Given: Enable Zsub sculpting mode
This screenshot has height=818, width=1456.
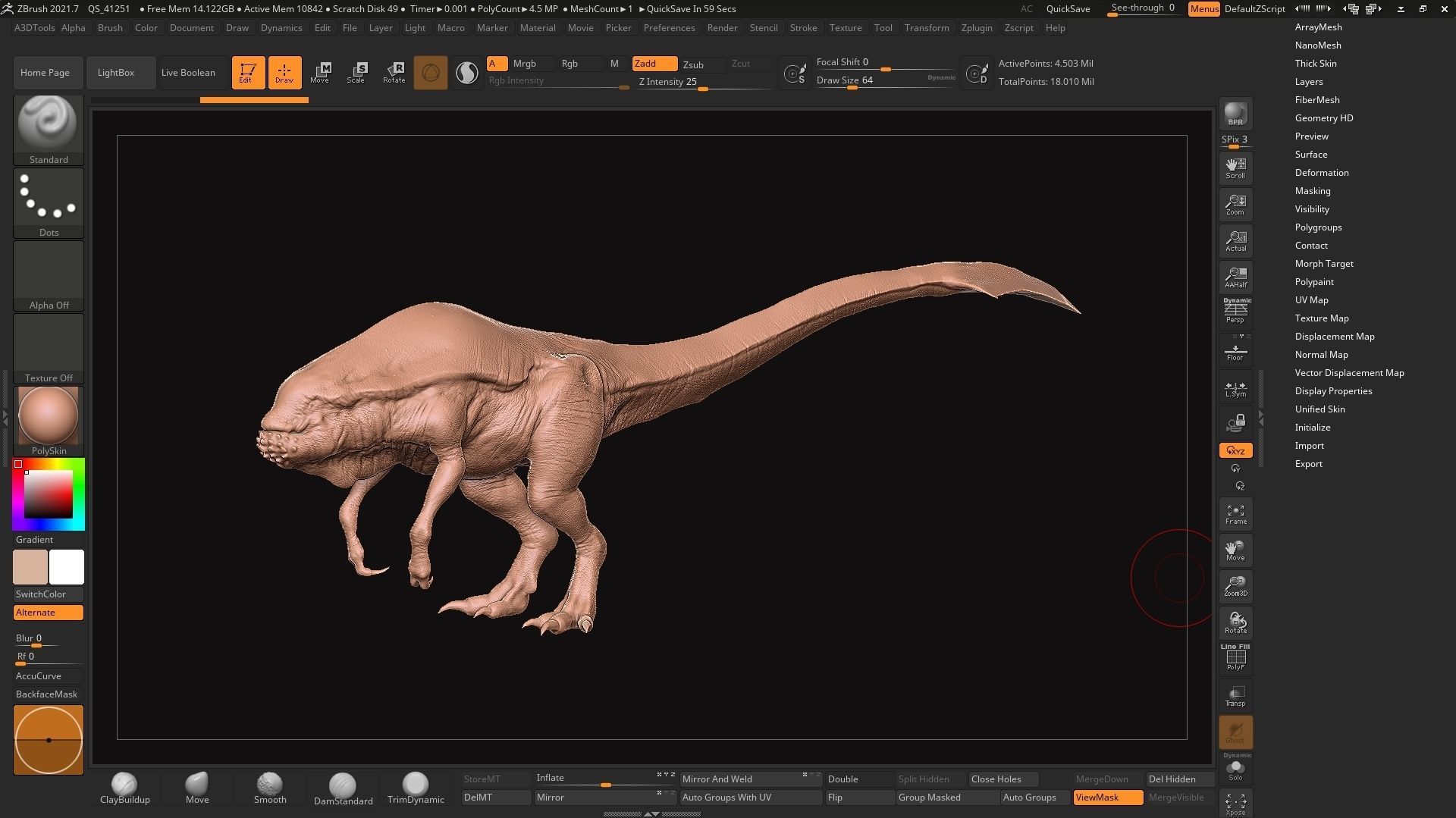Looking at the screenshot, I should [693, 64].
